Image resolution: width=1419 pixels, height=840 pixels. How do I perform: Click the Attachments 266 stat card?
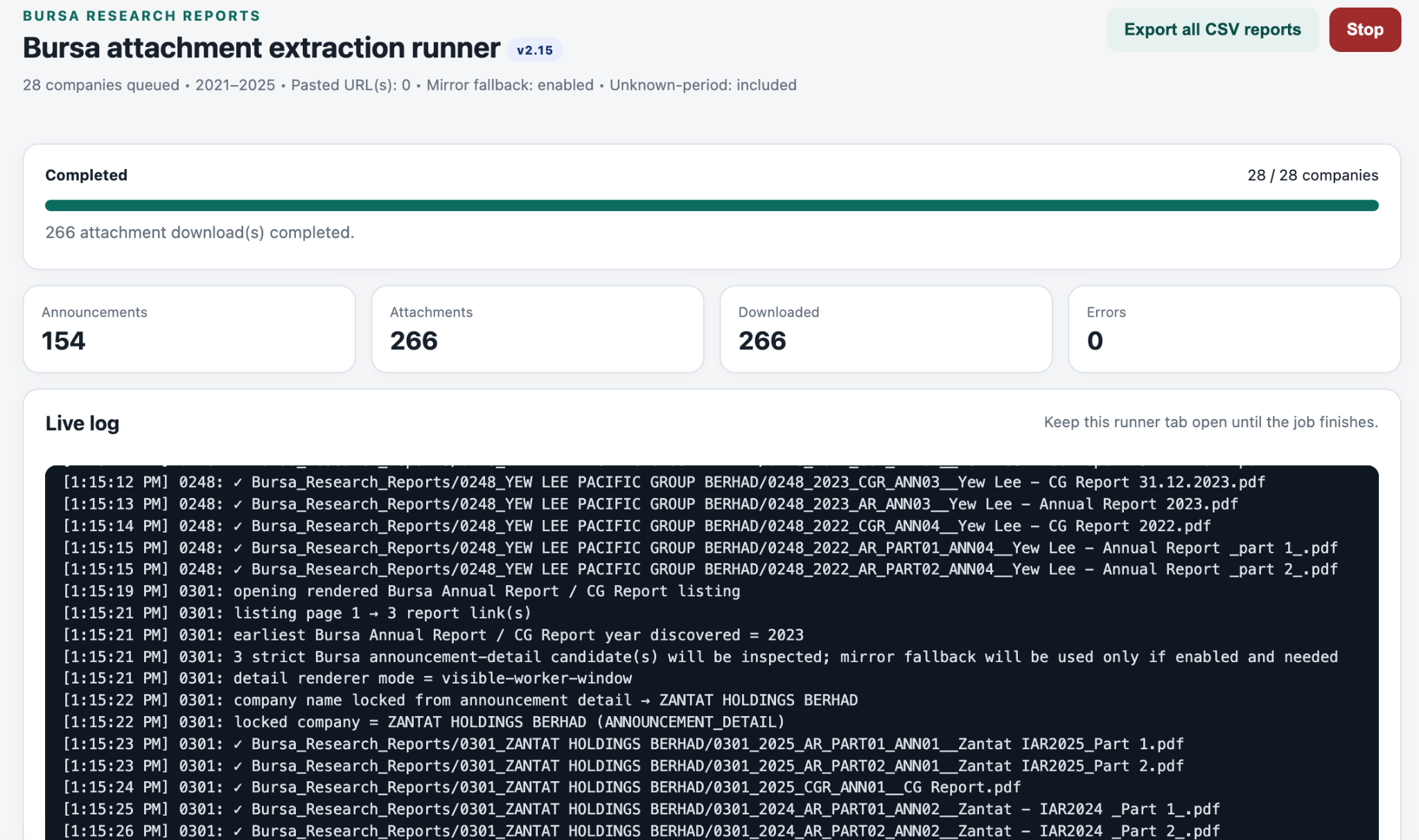[x=538, y=329]
